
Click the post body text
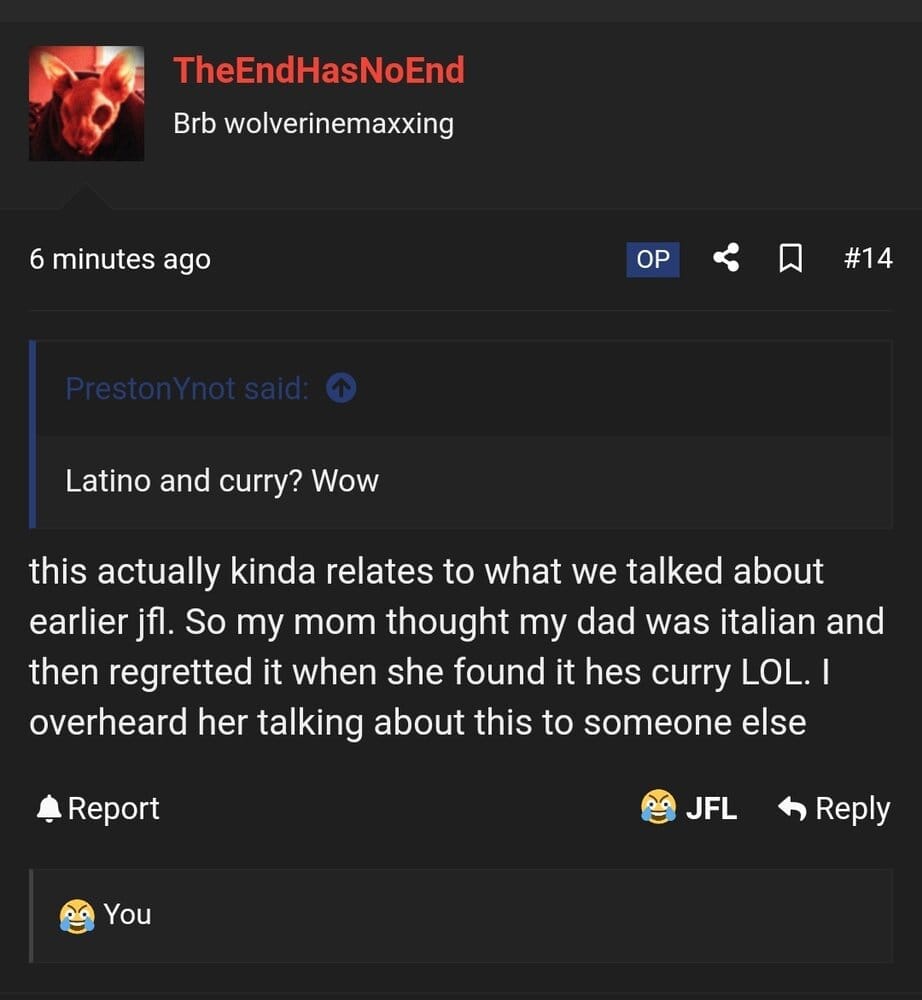457,647
